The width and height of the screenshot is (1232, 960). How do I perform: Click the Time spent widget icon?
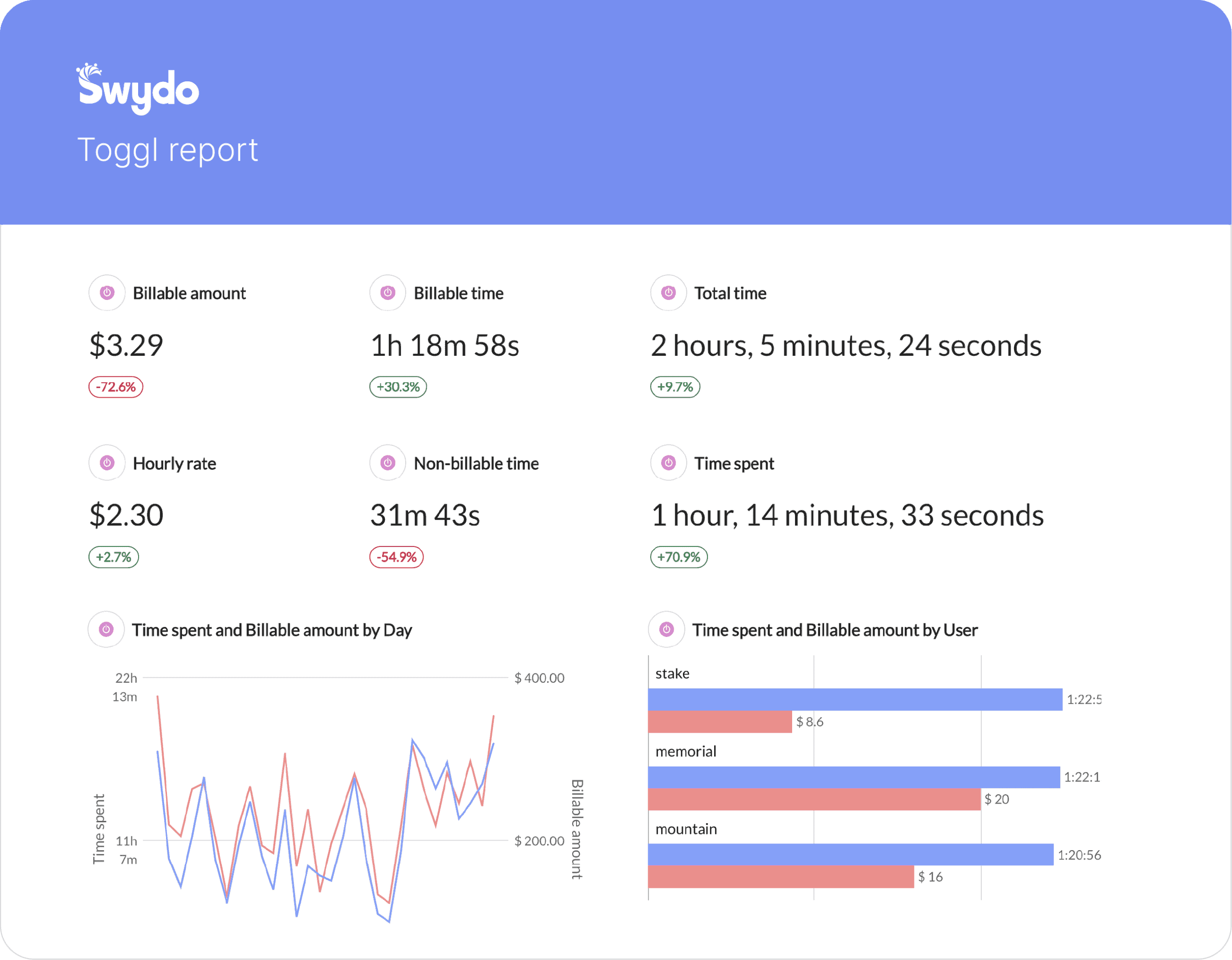668,463
